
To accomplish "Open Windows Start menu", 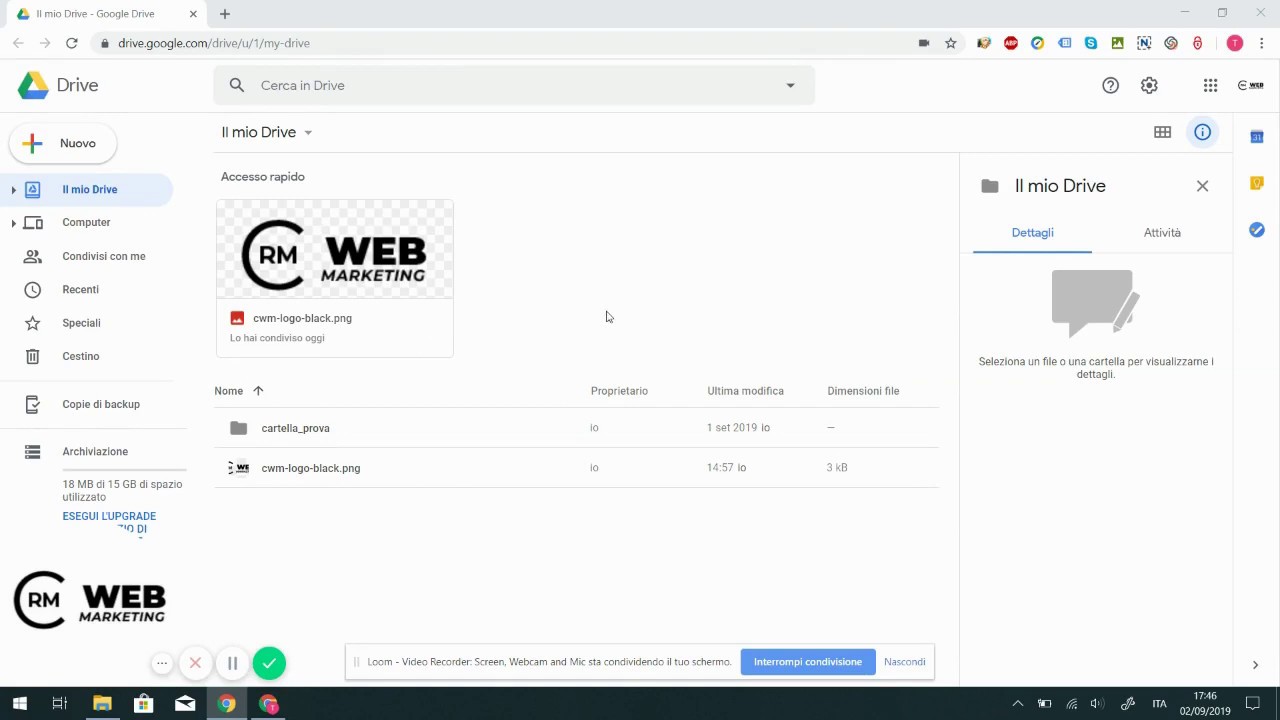I will tap(19, 704).
